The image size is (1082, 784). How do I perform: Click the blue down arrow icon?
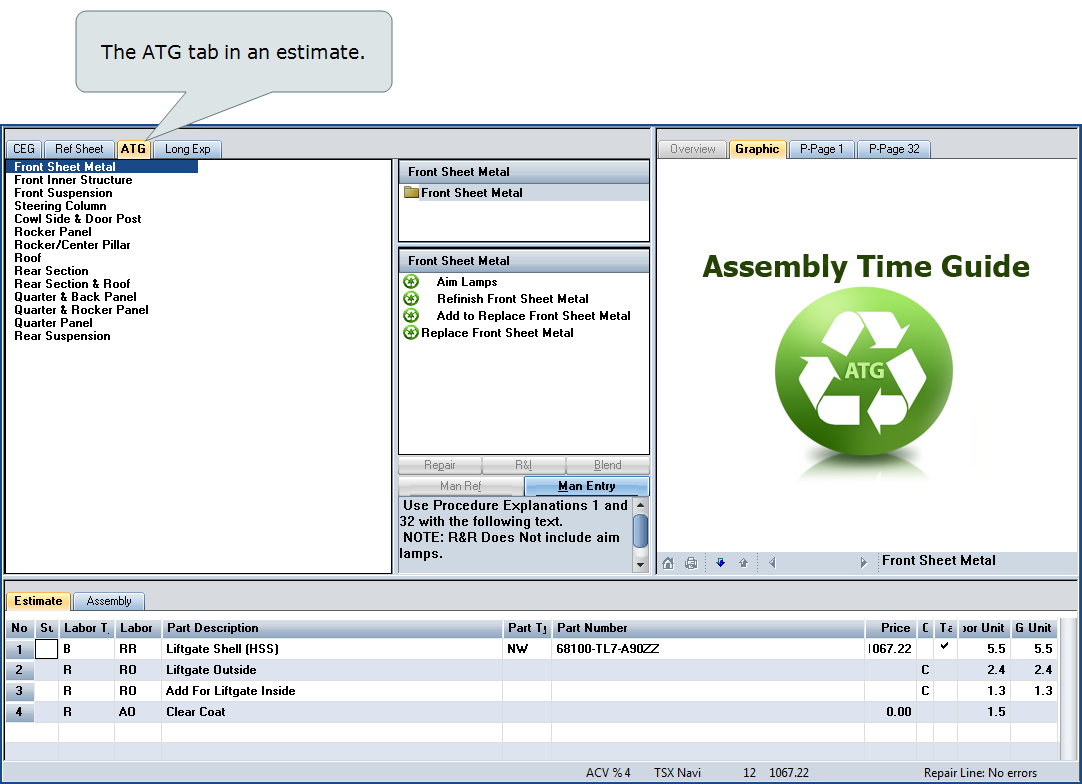720,563
